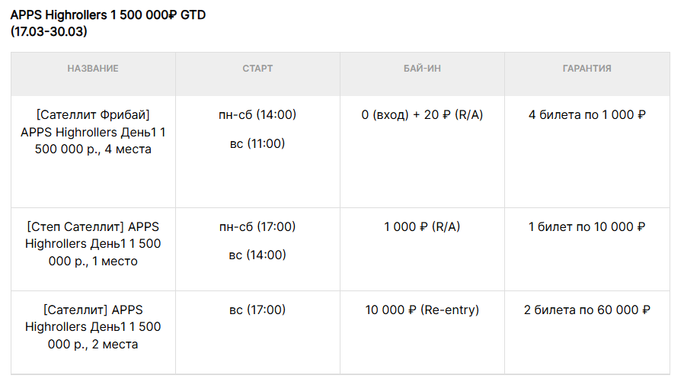Viewport: 700px width, 385px height.
Task: Click the APPS Highrollers 1 500 000₽ GTD heading
Action: click(x=108, y=15)
